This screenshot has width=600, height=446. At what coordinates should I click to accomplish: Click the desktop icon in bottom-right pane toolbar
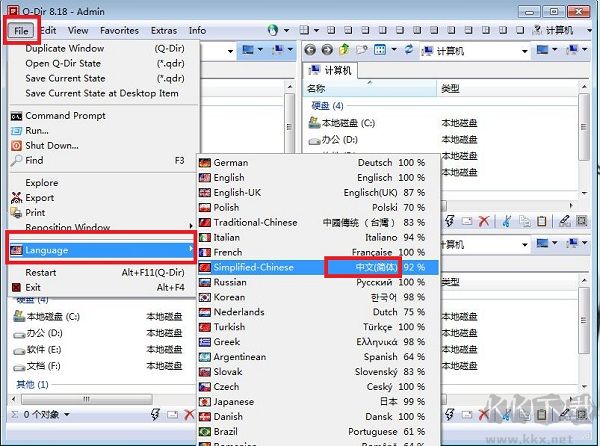point(542,243)
